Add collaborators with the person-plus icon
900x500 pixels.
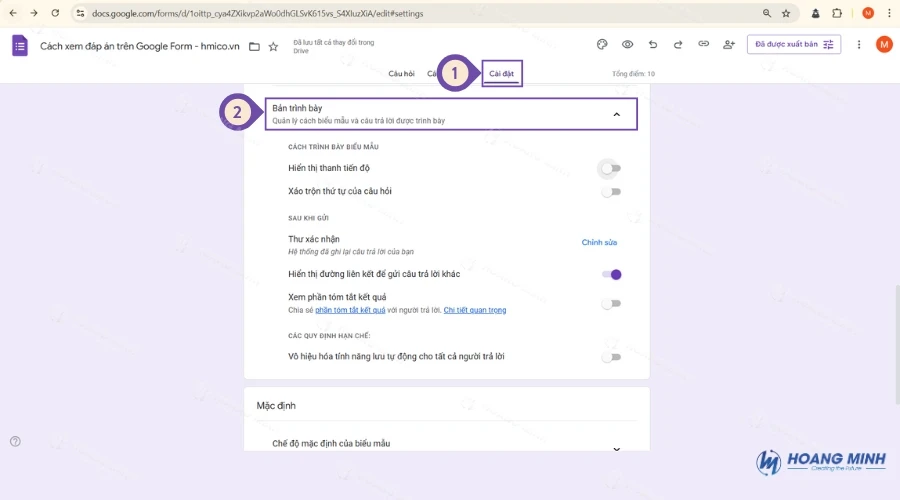tap(729, 44)
